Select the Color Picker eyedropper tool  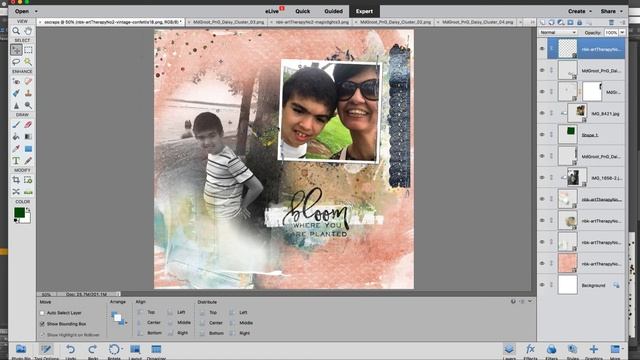click(x=16, y=149)
